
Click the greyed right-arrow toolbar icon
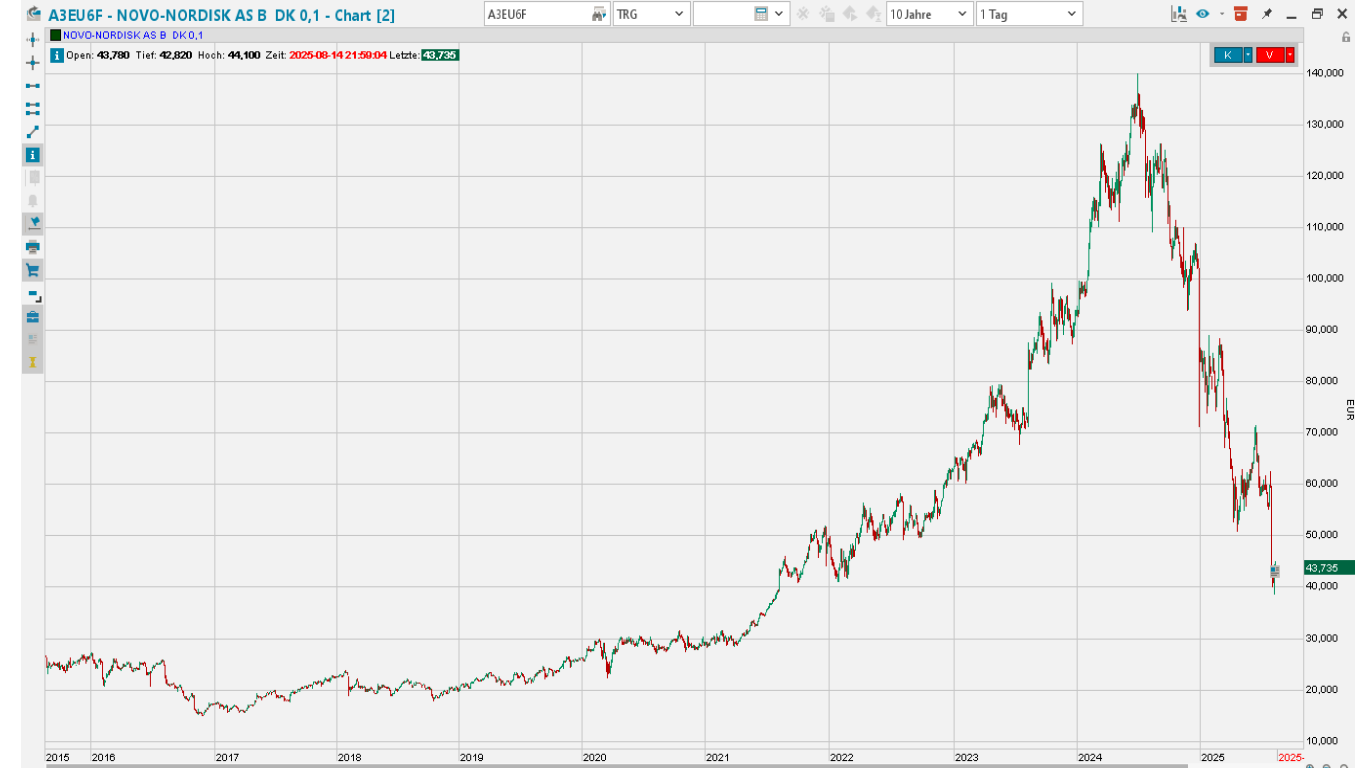873,14
